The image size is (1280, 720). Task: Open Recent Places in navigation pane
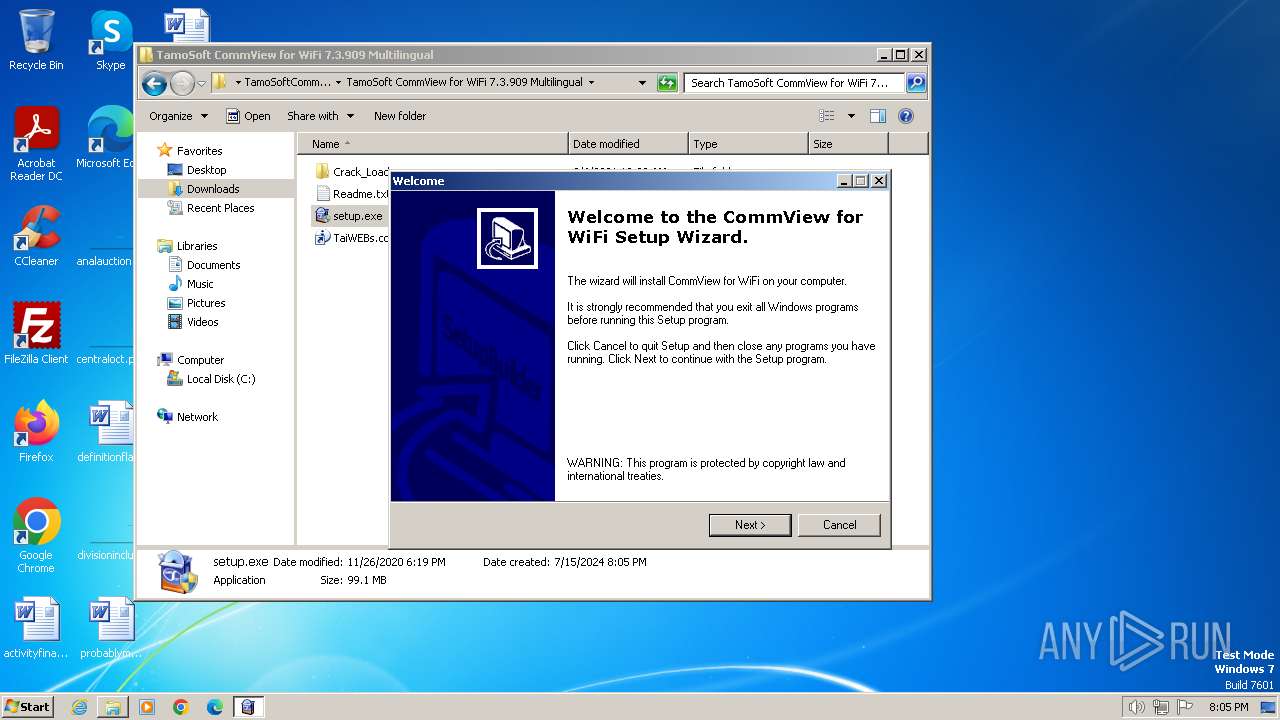(210, 208)
